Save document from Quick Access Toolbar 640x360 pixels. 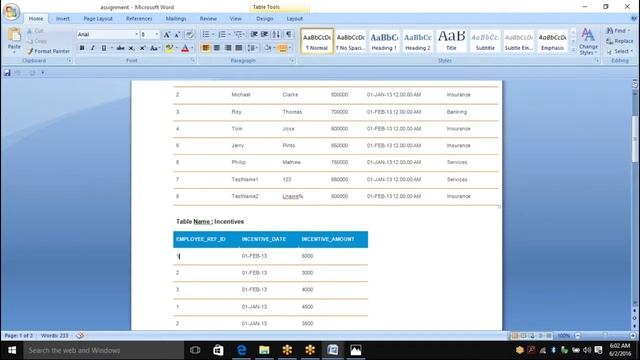[x=7, y=73]
